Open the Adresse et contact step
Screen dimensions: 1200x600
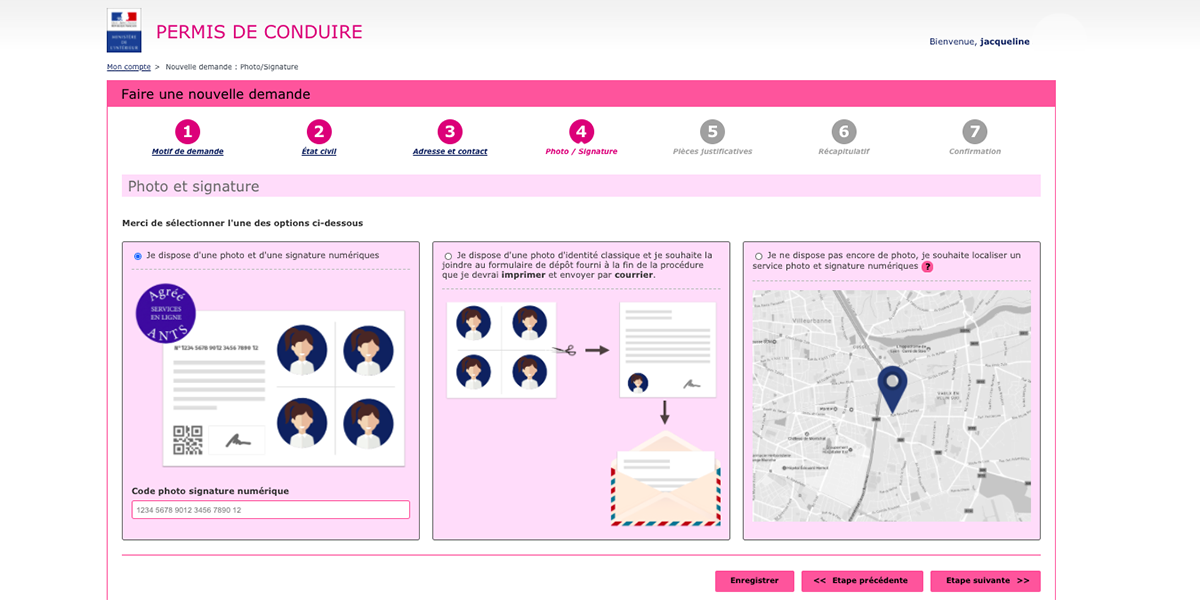pos(448,149)
